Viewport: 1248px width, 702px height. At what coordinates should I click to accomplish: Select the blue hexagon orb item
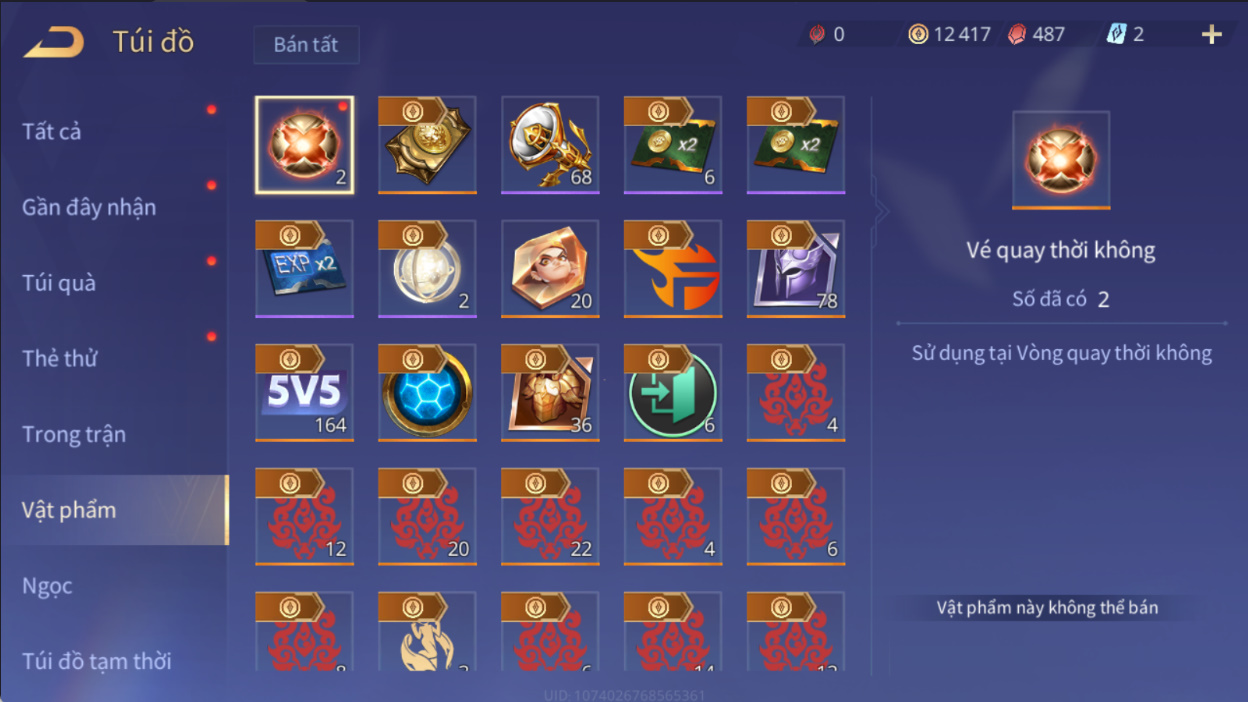[x=427, y=392]
